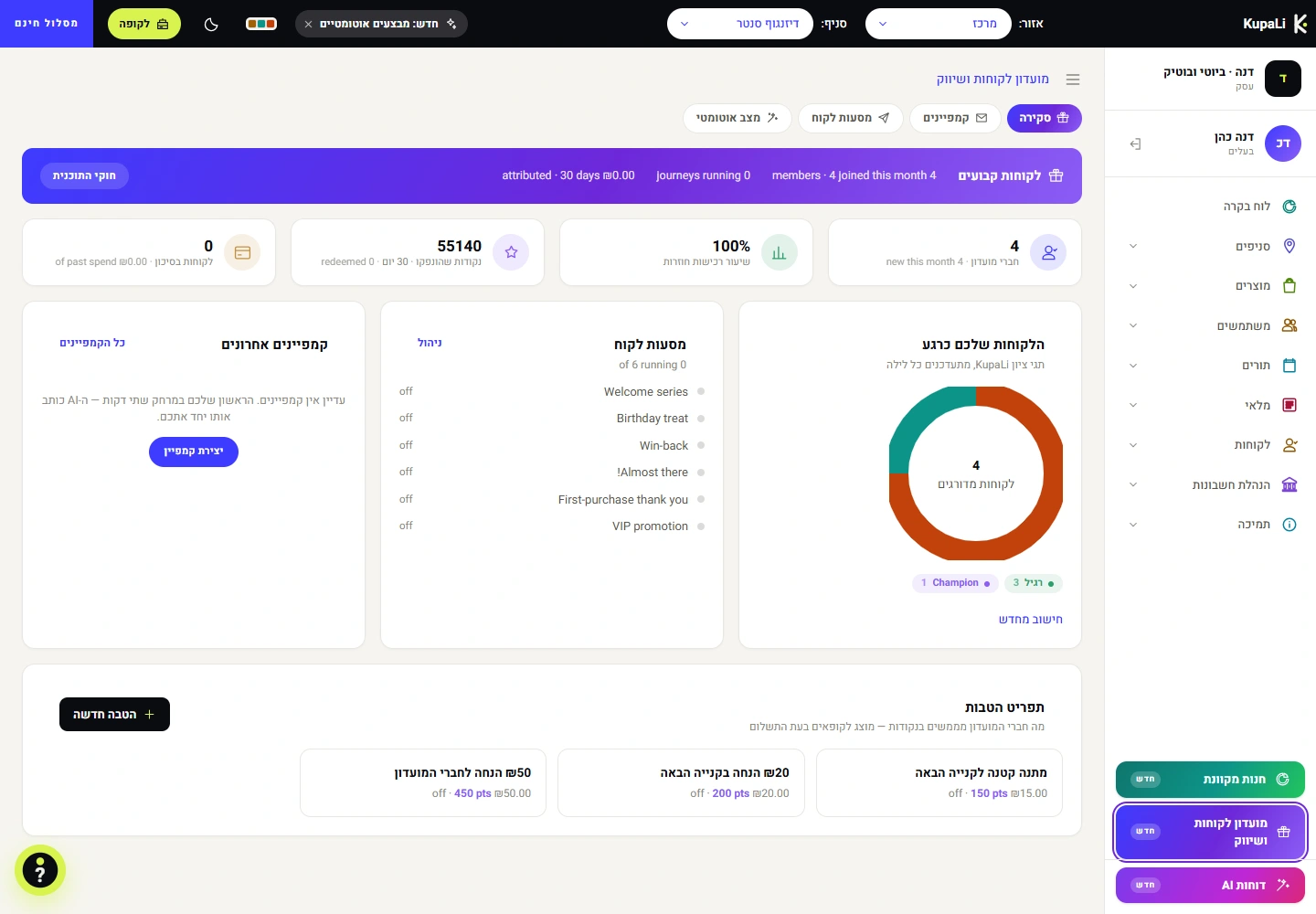Click the לקופה cash register button

coord(144,24)
